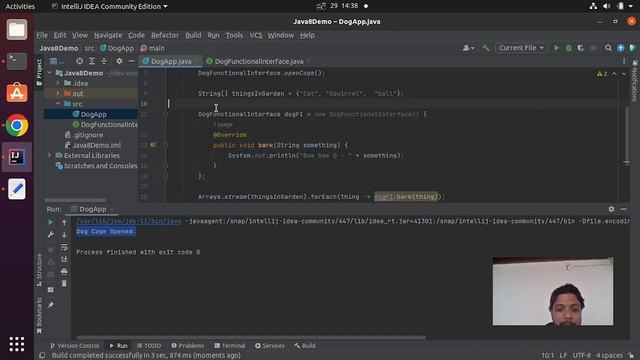640x360 pixels.
Task: Open the Problems tool window button
Action: (x=187, y=346)
